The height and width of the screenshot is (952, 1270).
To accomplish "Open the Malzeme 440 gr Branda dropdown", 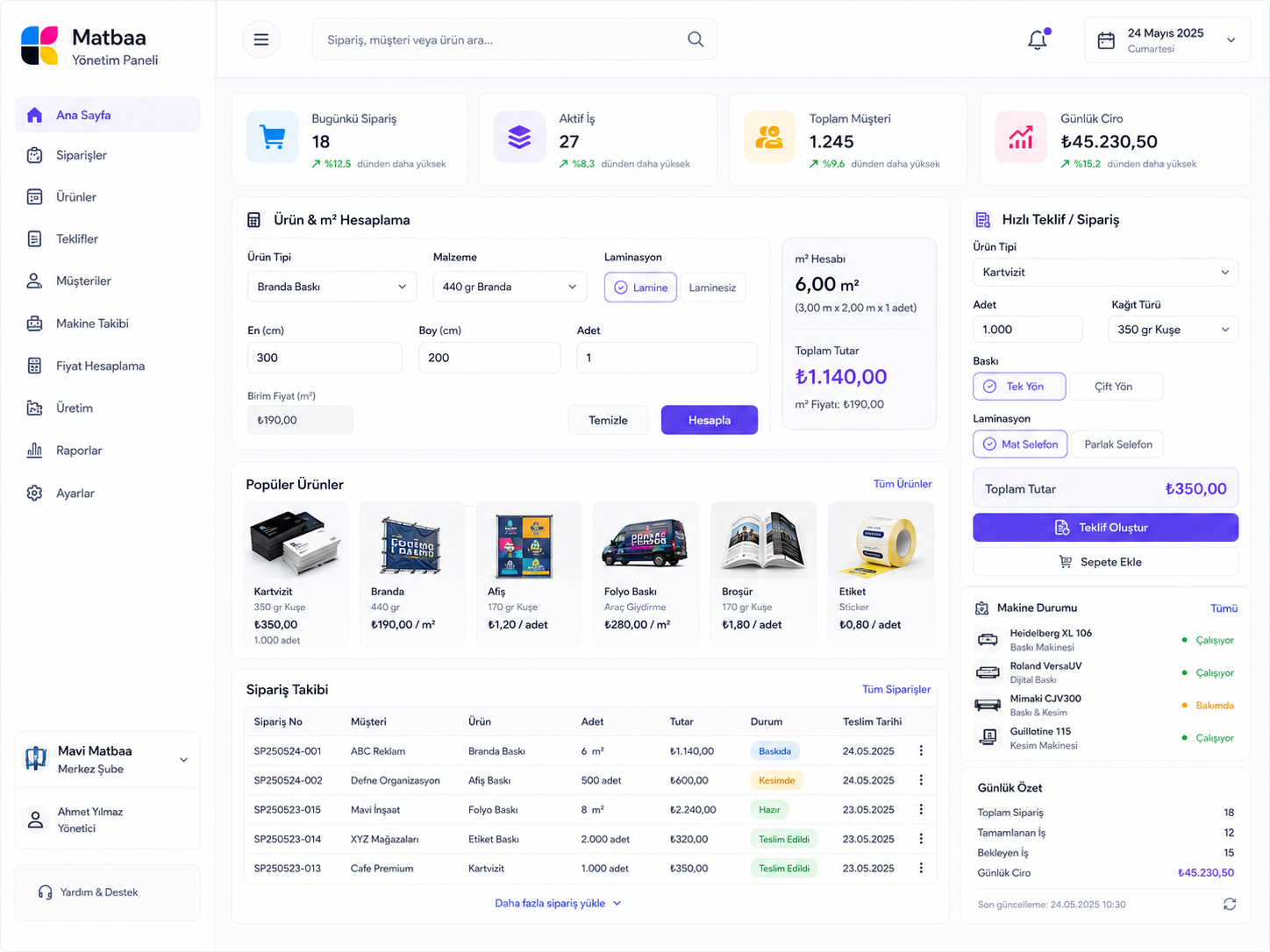I will (510, 287).
